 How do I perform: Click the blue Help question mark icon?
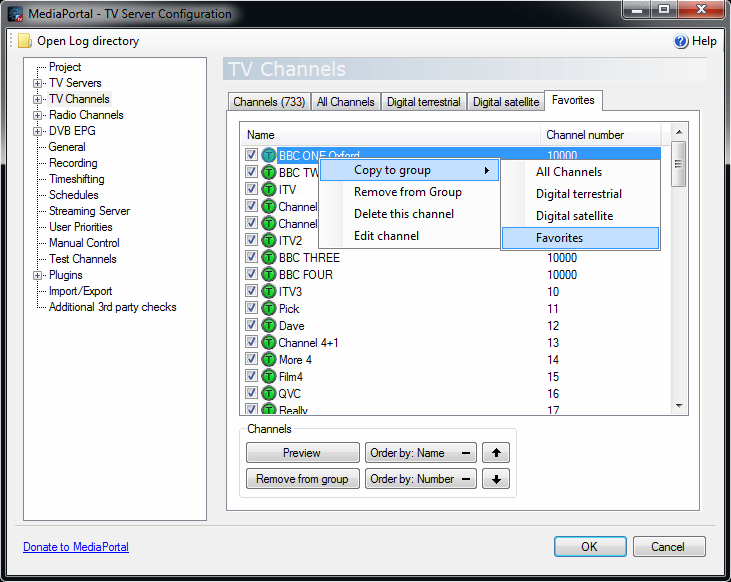(681, 41)
